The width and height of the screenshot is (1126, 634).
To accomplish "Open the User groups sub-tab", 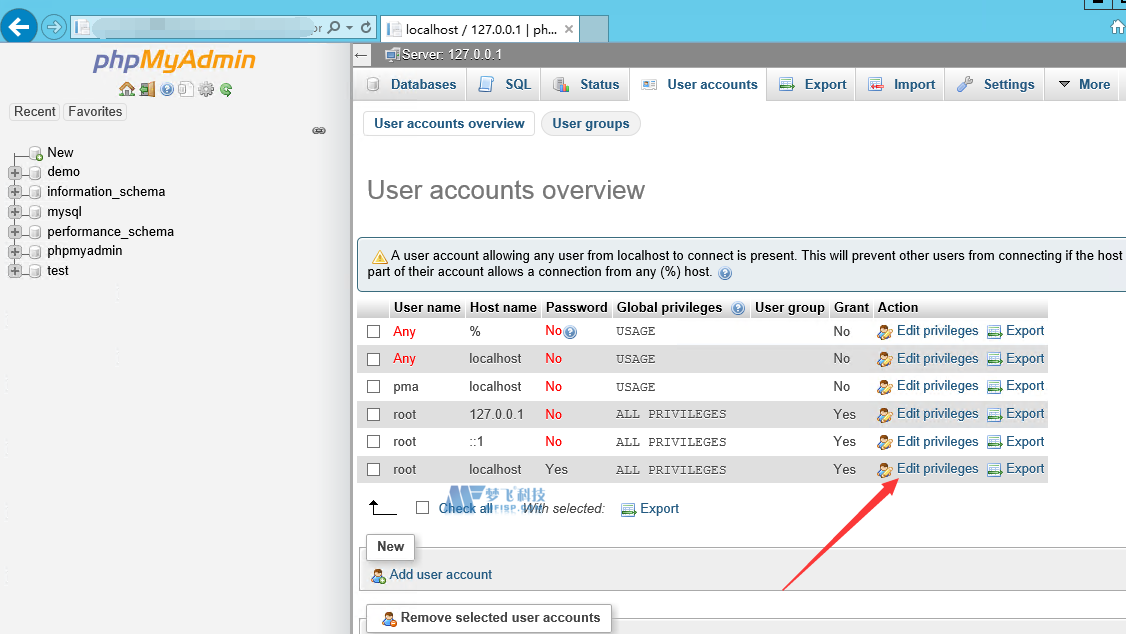I will tap(590, 124).
